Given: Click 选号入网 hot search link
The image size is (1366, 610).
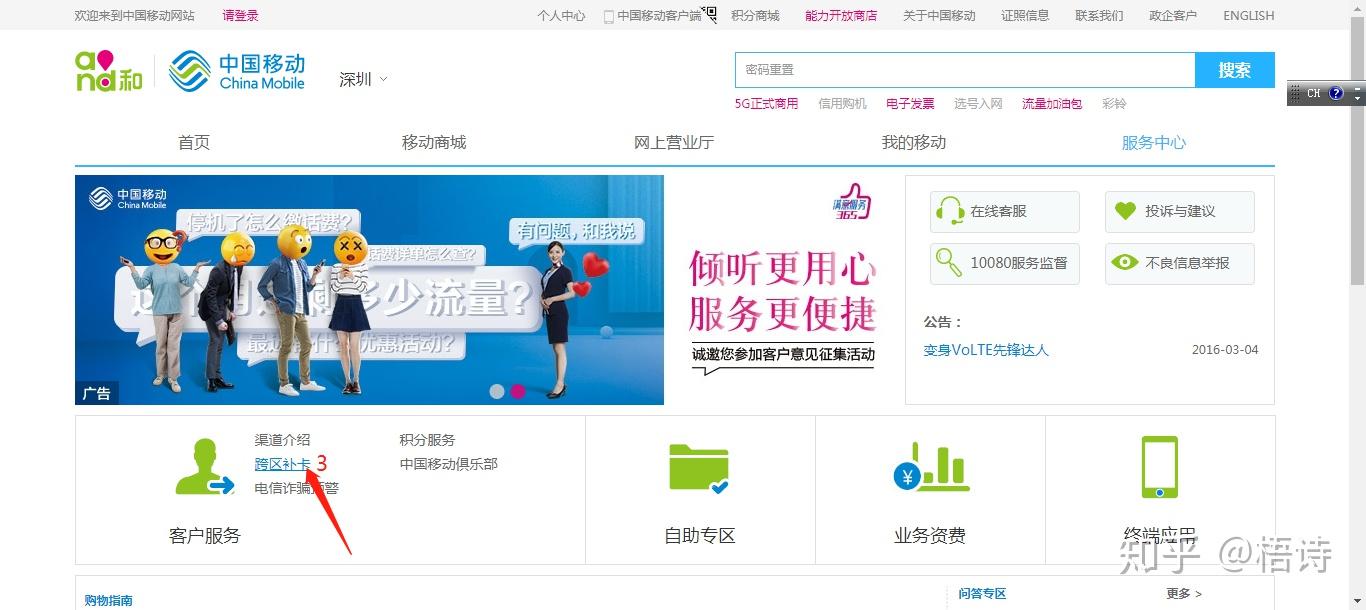Looking at the screenshot, I should [978, 103].
